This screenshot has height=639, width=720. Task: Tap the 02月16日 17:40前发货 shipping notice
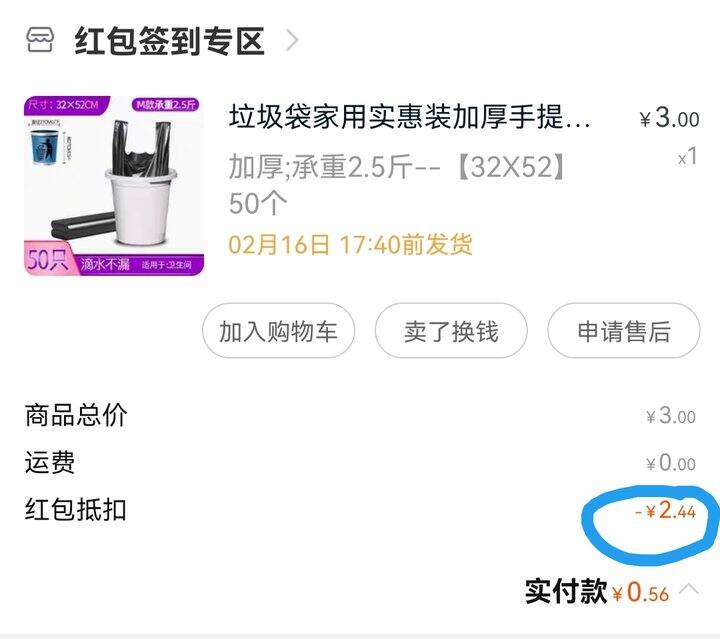click(x=350, y=244)
